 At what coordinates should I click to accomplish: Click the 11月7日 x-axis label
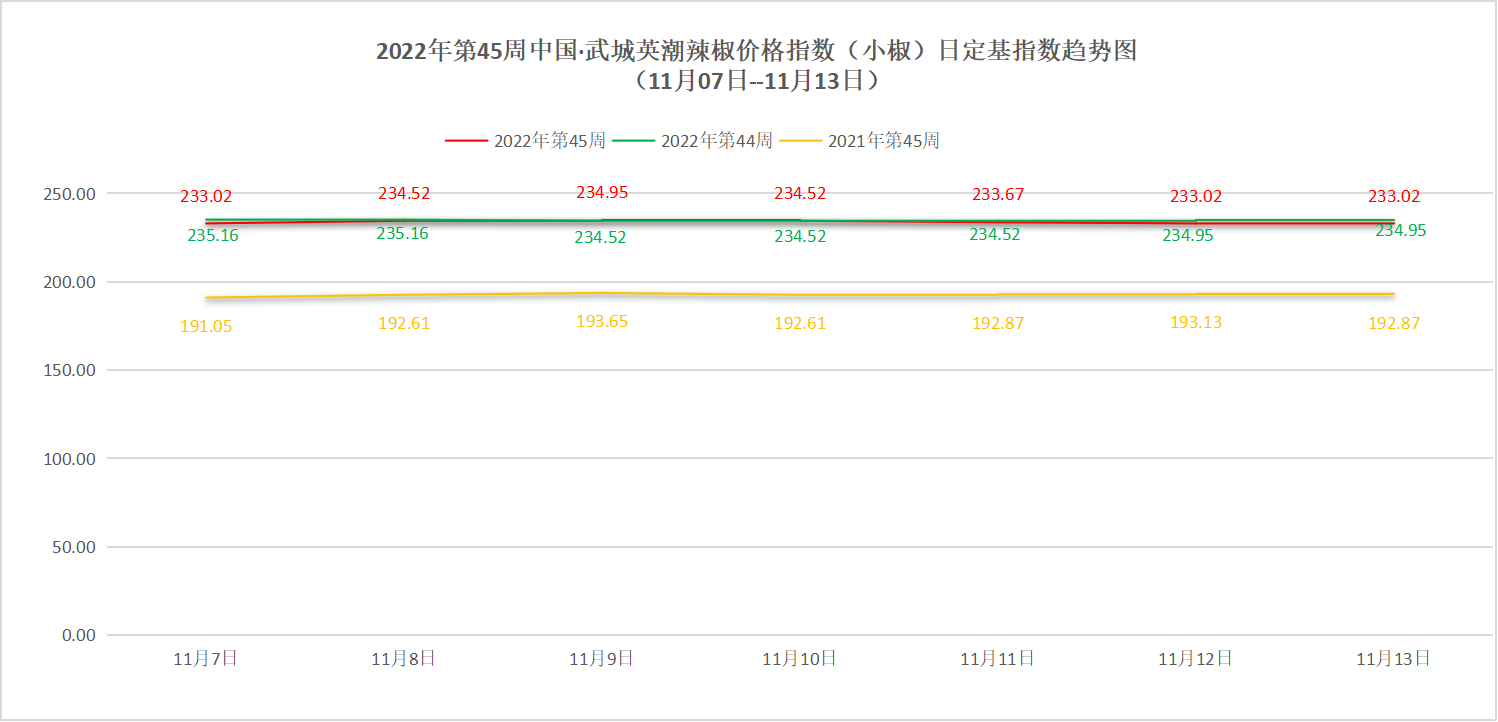pos(206,659)
